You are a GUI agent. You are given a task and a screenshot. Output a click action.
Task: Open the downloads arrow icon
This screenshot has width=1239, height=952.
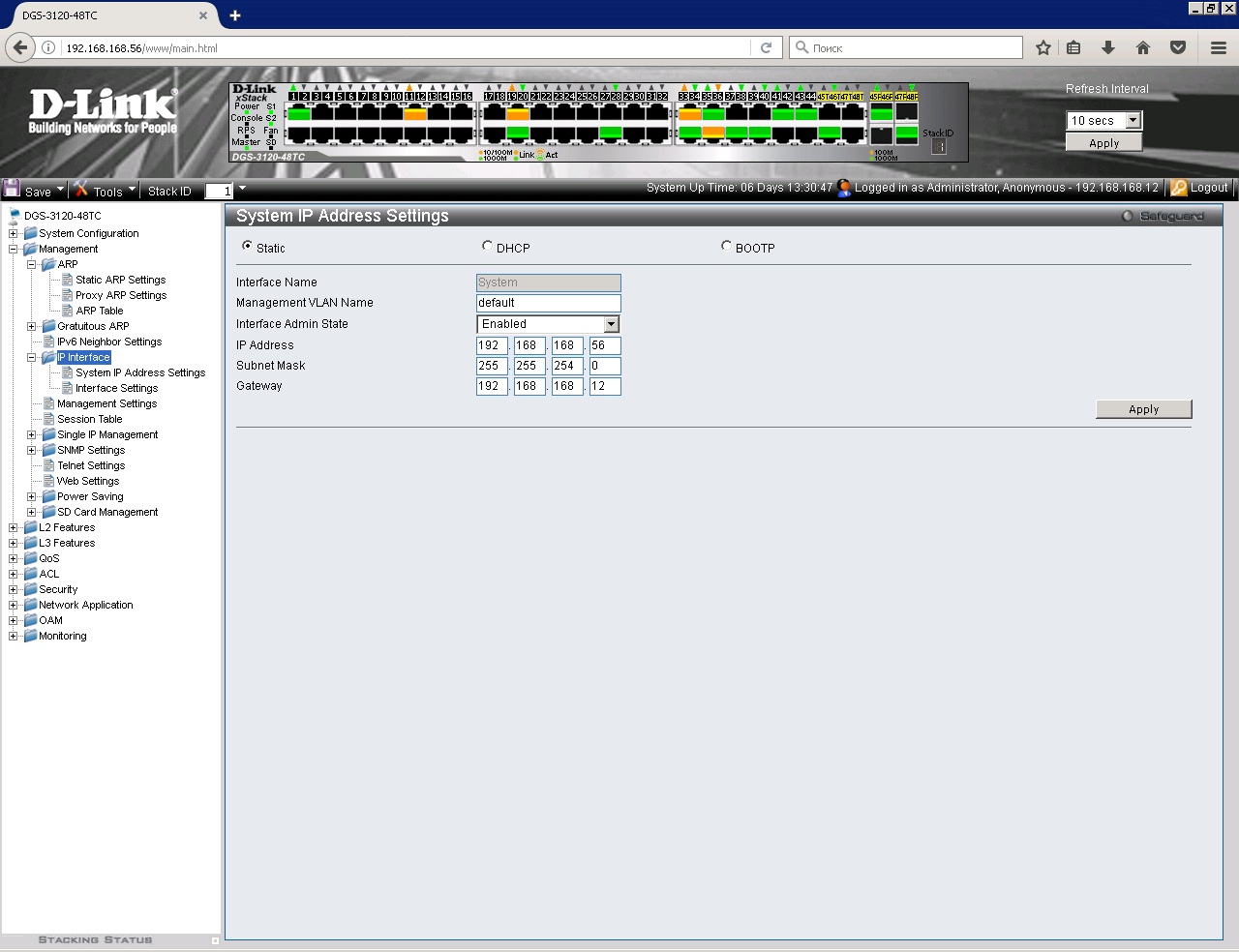(x=1108, y=47)
